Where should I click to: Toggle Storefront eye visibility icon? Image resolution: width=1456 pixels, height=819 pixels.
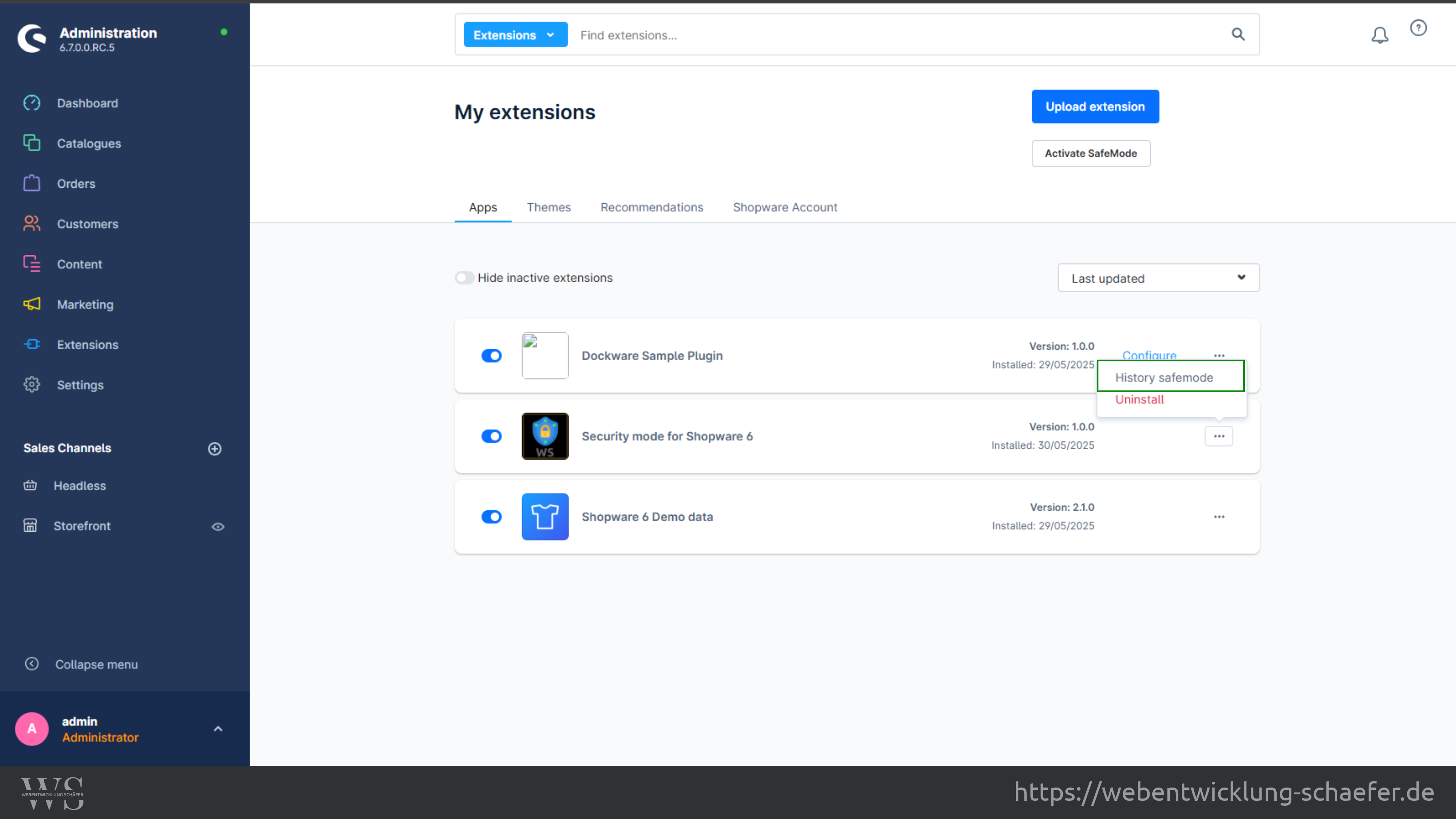[x=218, y=526]
